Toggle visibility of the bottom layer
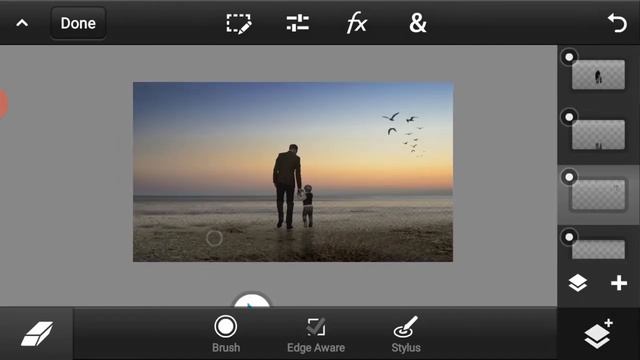 pos(569,237)
